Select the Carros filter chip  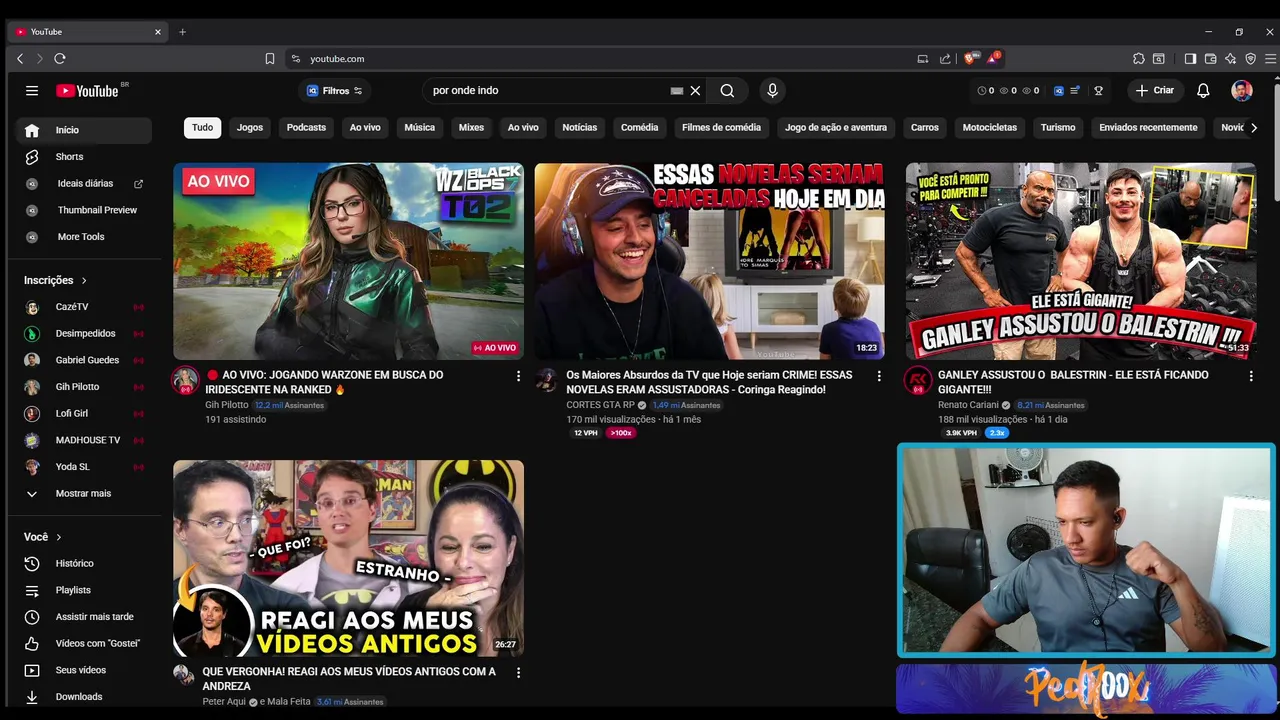(x=924, y=128)
